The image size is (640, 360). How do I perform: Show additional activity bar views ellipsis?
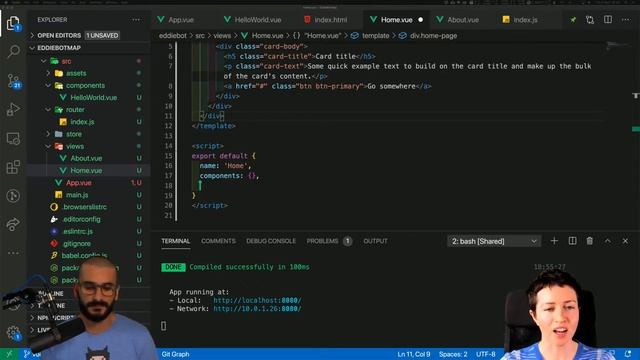coord(13,253)
